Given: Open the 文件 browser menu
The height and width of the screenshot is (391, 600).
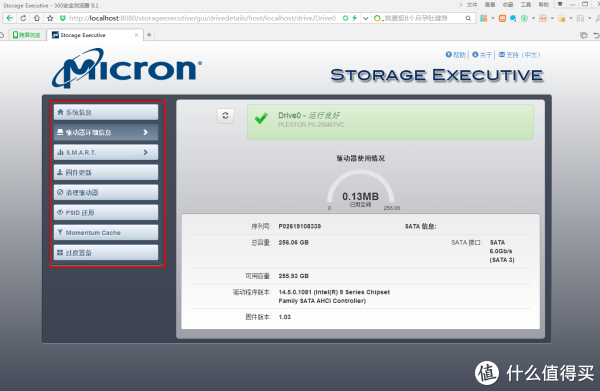Looking at the screenshot, I should 472,5.
